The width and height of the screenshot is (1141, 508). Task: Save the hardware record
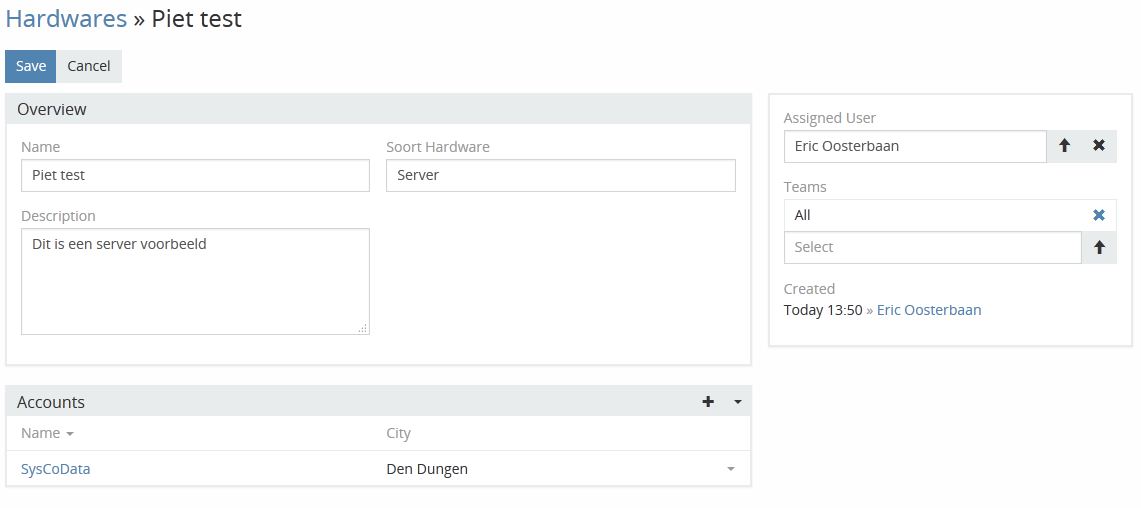coord(31,66)
